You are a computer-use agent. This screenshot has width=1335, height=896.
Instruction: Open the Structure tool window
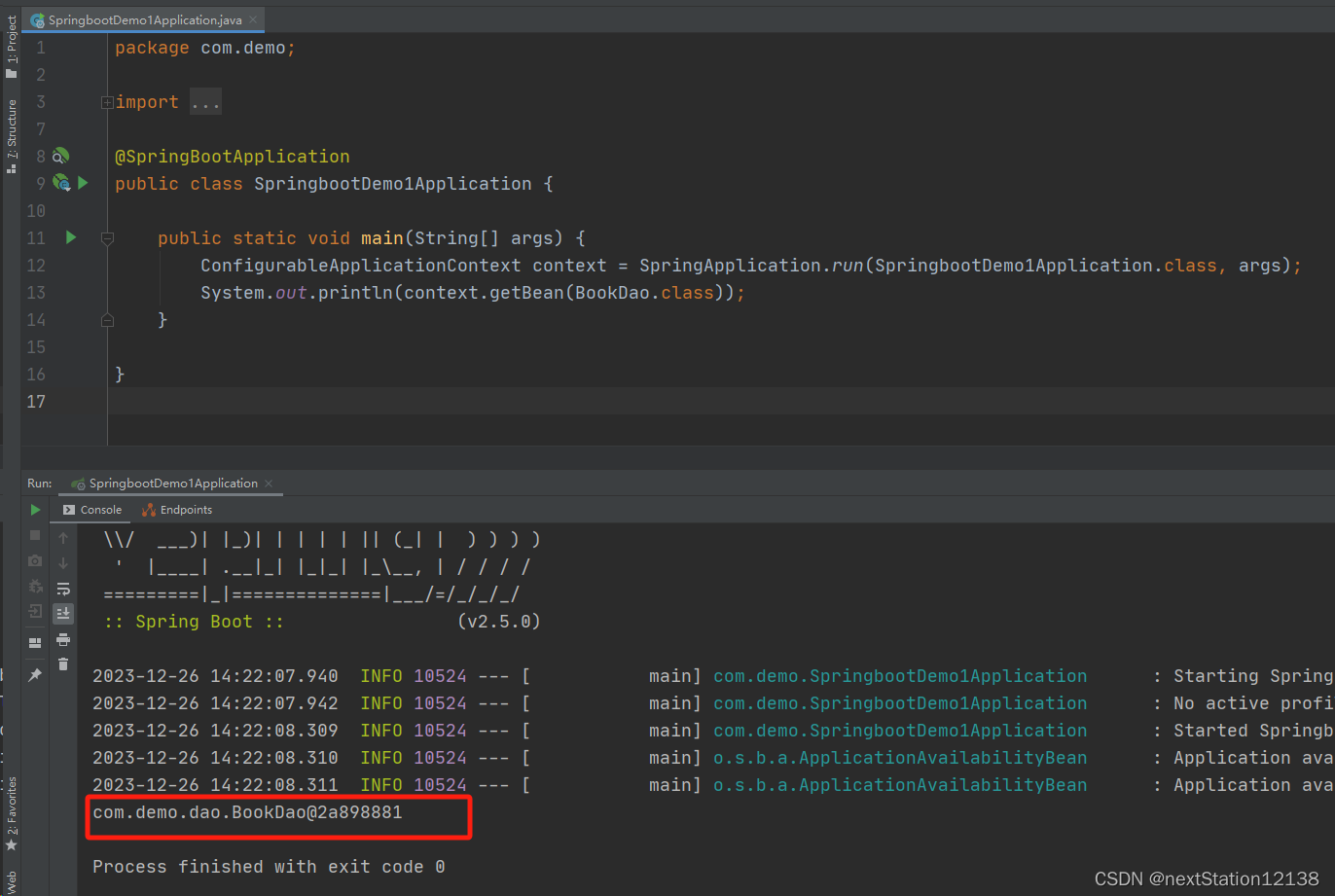point(11,136)
